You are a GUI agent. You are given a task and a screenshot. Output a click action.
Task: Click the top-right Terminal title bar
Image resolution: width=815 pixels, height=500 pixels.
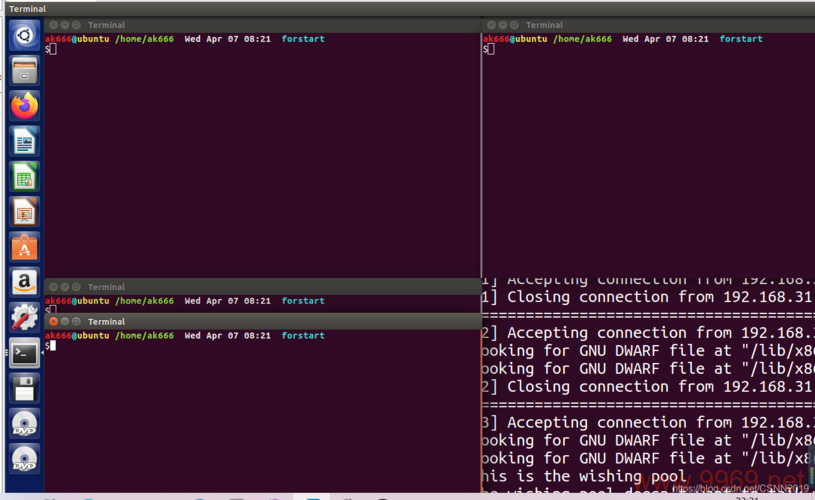[x=649, y=25]
